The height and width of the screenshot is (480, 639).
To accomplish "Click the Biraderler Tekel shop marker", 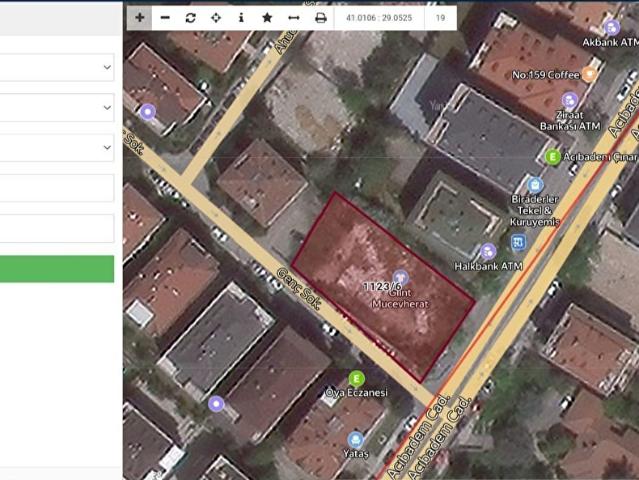I will click(x=535, y=185).
